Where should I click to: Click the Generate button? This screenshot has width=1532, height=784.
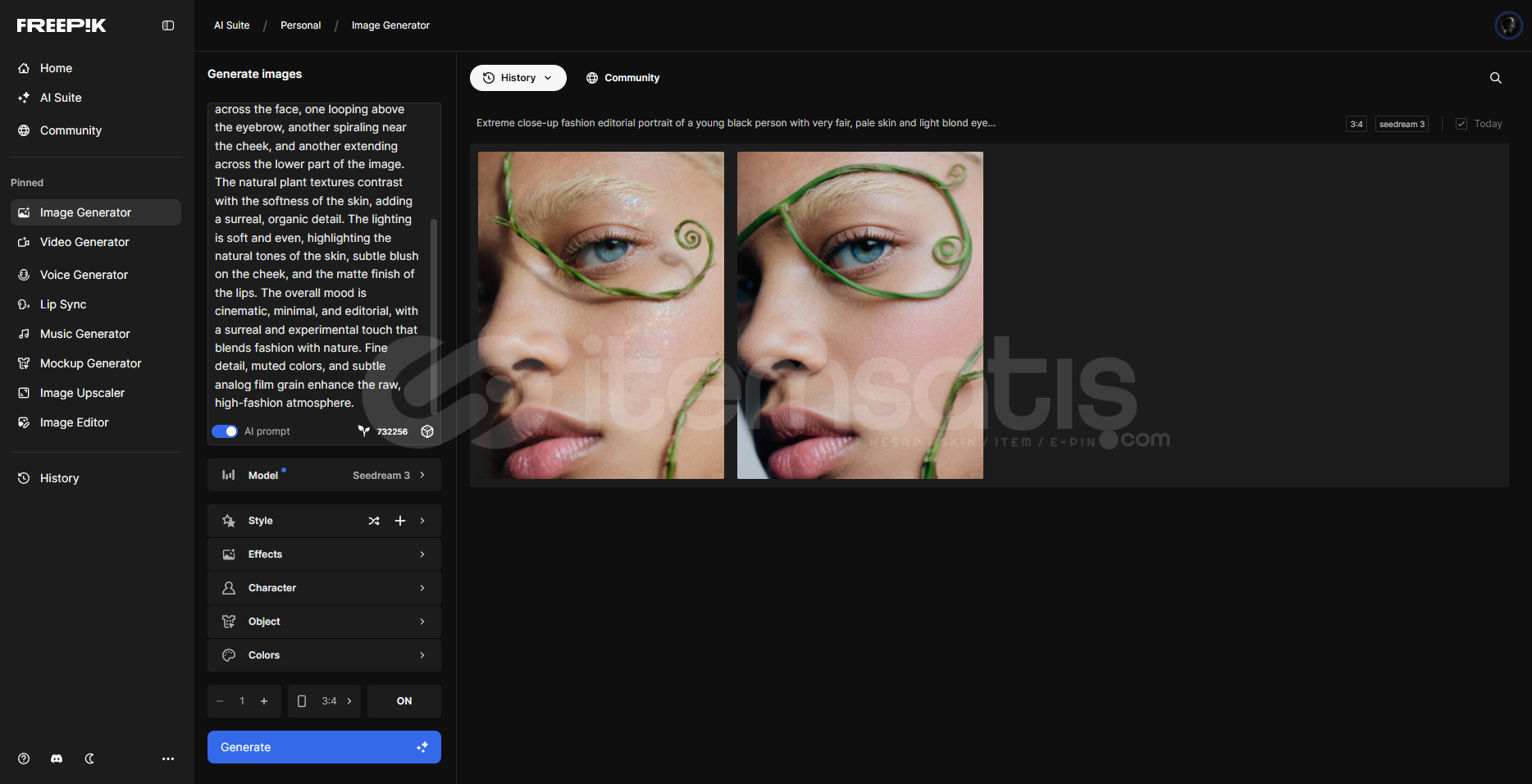pyautogui.click(x=324, y=747)
